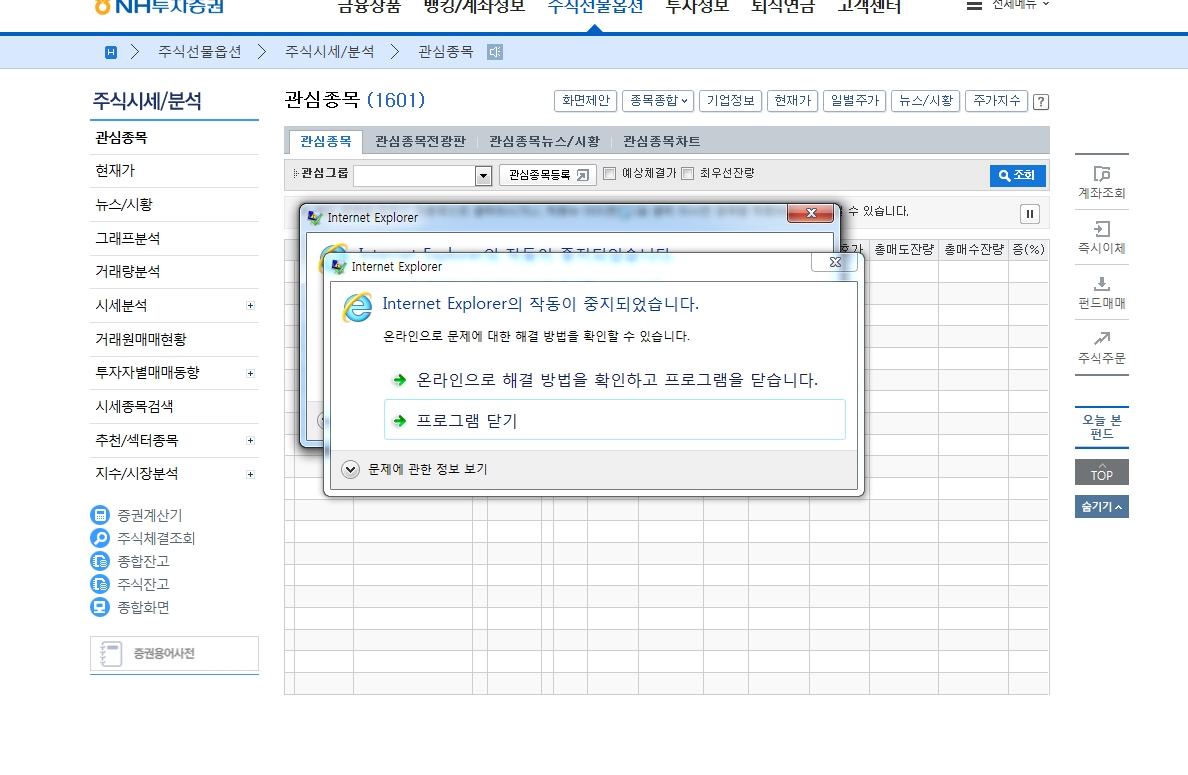Image resolution: width=1188 pixels, height=775 pixels.
Task: Click the blue 조회 search button
Action: pos(1018,176)
